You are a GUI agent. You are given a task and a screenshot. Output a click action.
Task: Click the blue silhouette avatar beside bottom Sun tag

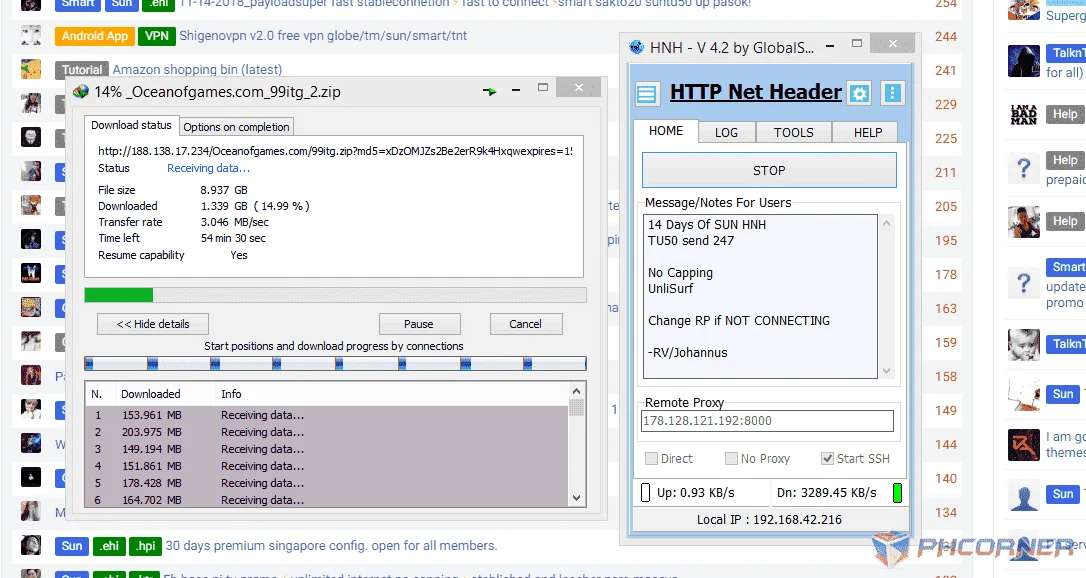1024,497
